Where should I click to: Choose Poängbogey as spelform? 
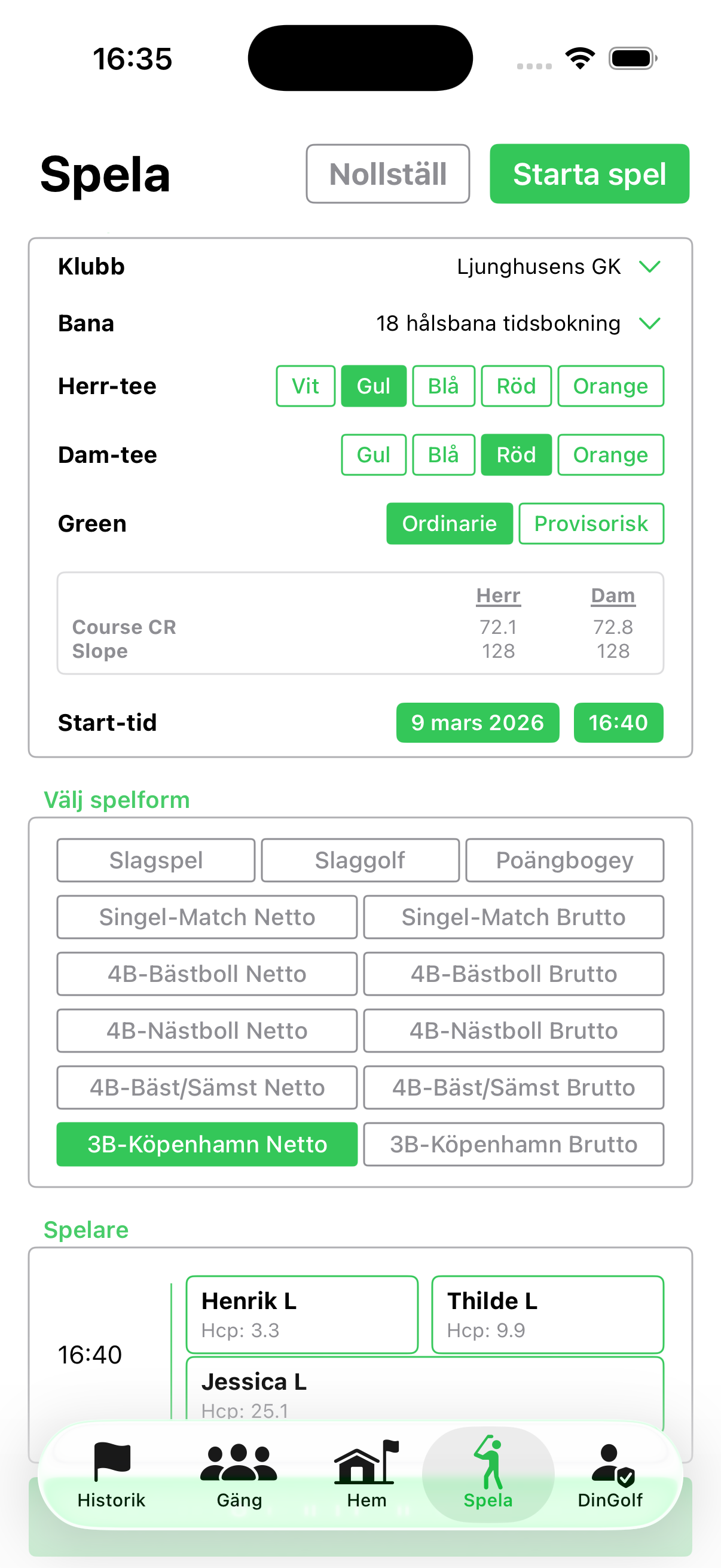coord(564,860)
